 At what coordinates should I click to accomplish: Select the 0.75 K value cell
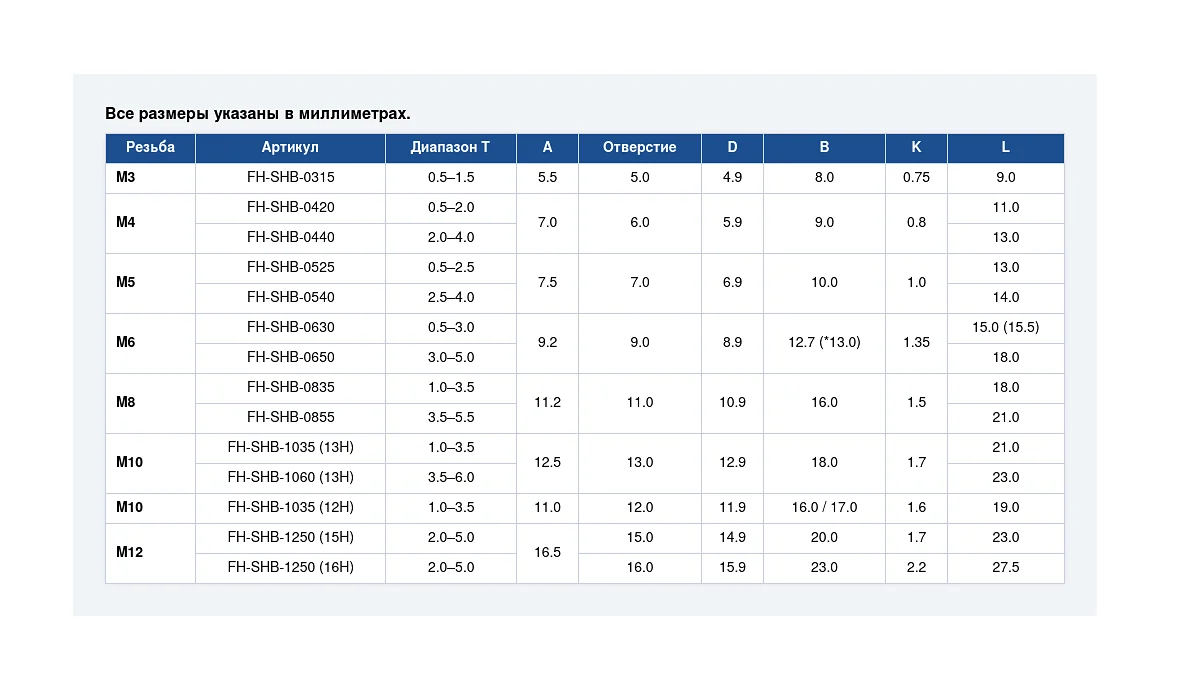click(x=916, y=178)
